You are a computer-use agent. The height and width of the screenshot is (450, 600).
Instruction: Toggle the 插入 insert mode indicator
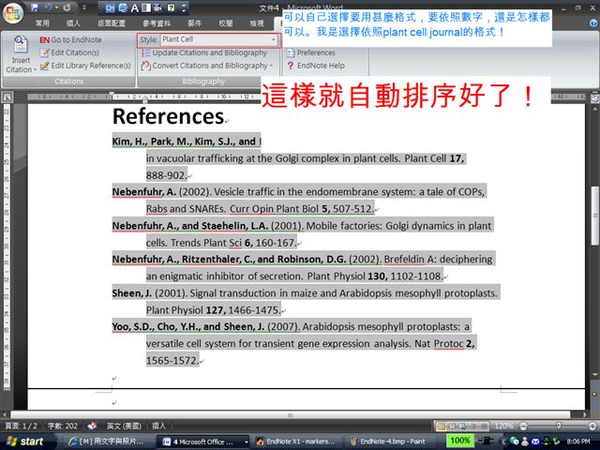coord(159,426)
